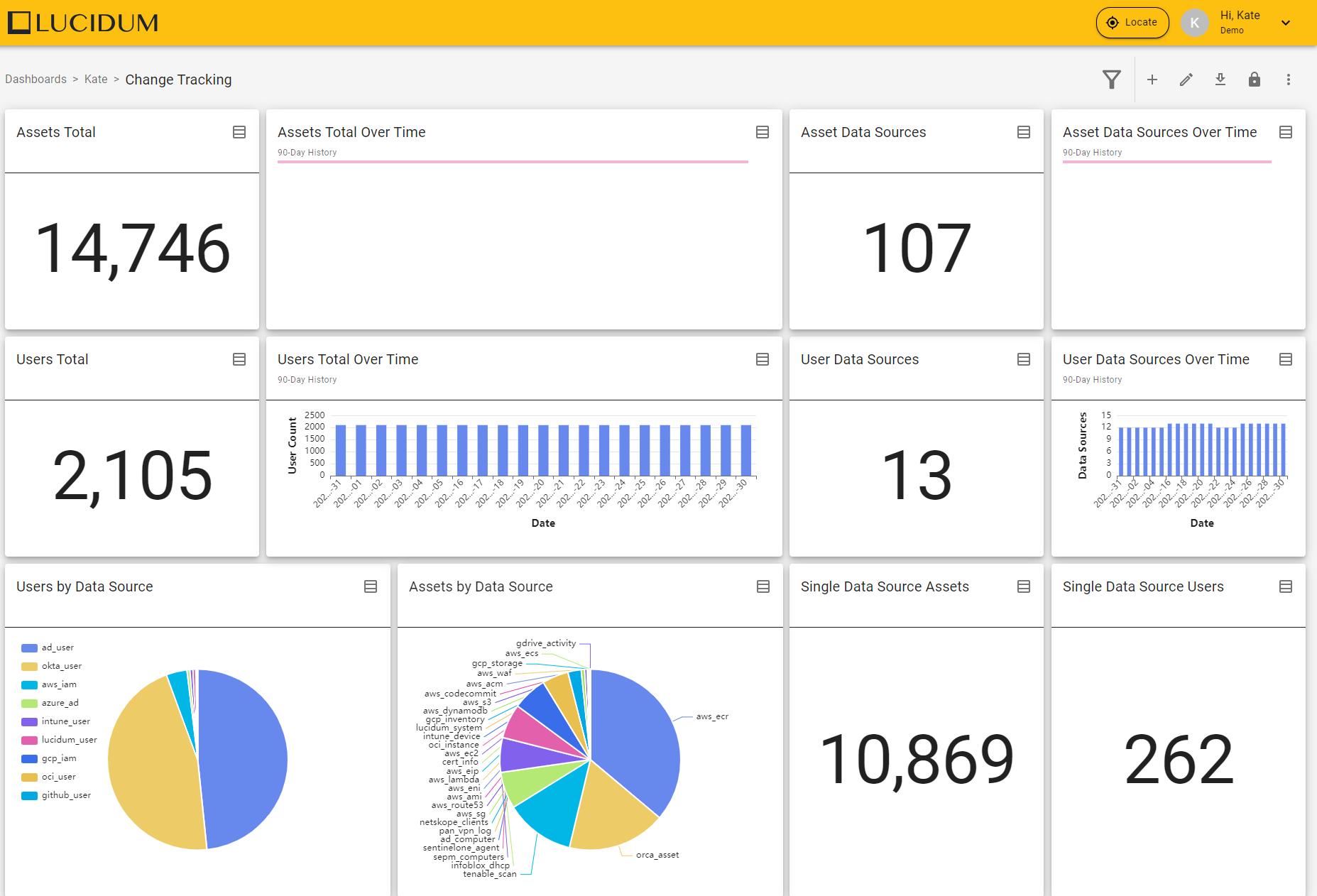The image size is (1317, 896).
Task: Toggle oci_user legend entry
Action: (48, 777)
